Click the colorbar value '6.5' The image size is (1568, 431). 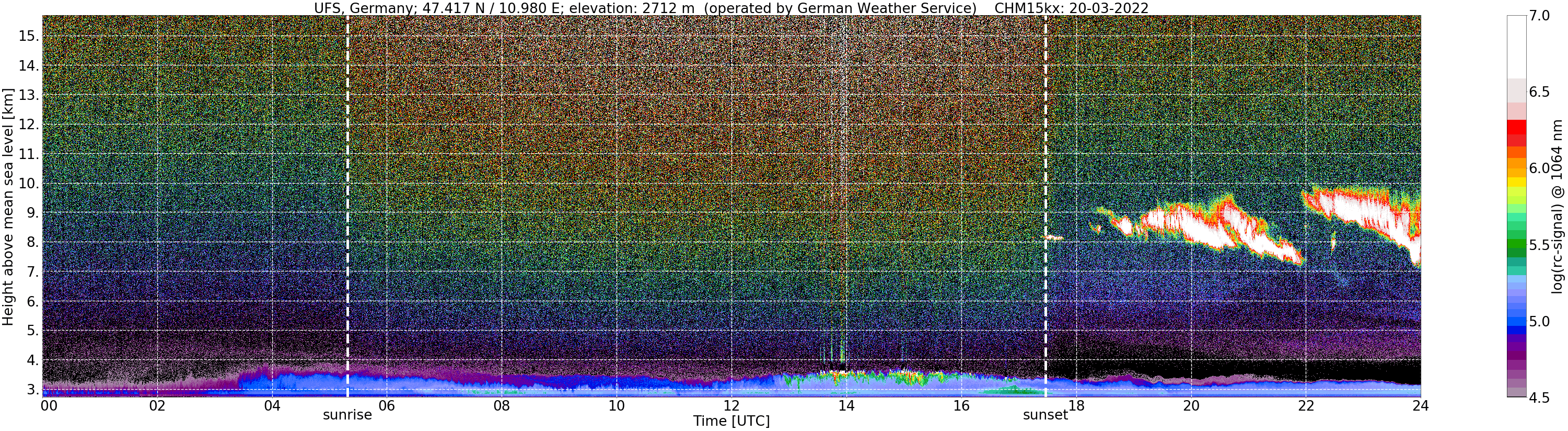[1540, 92]
